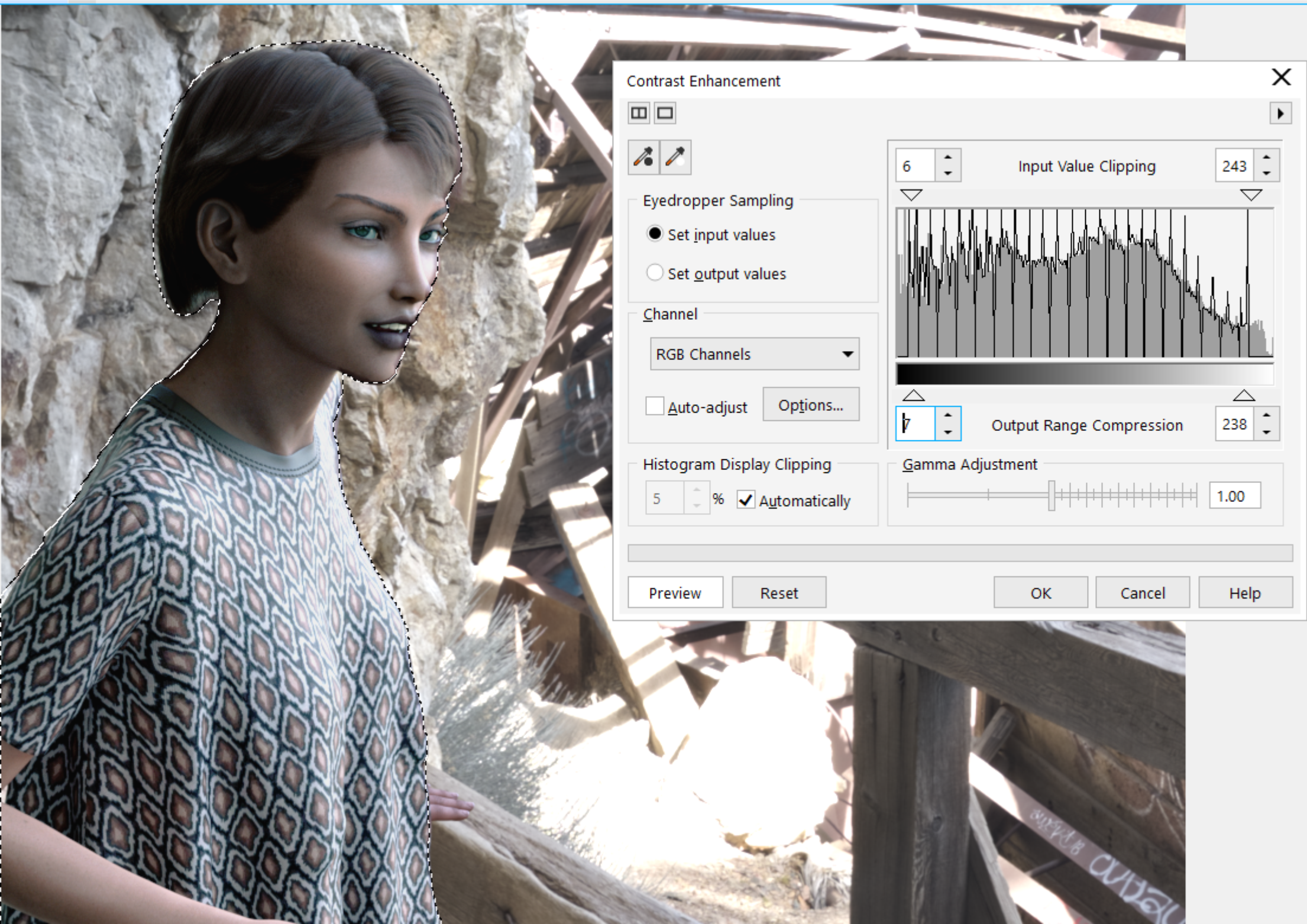Select the light eyedropper tool
The width and height of the screenshot is (1307, 924).
(x=675, y=157)
